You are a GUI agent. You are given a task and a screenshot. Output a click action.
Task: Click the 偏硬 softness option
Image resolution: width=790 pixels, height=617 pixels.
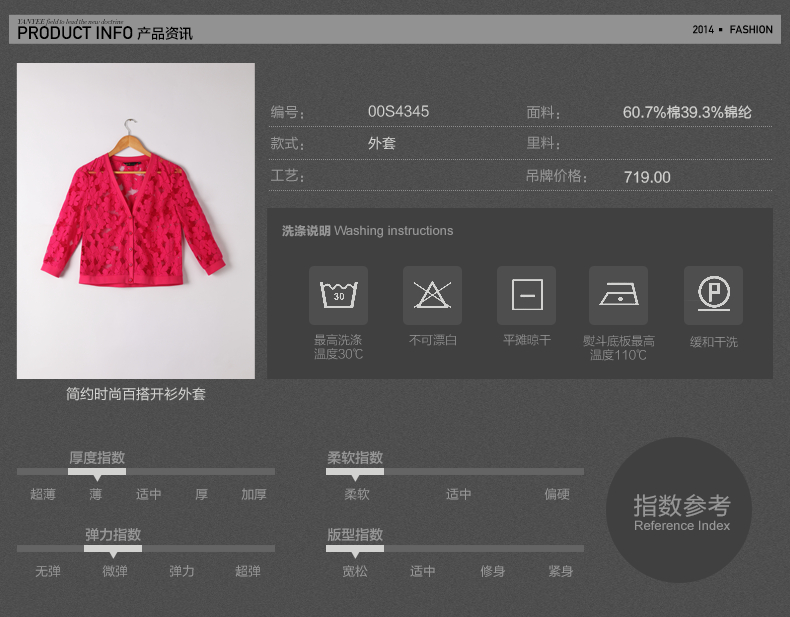(x=557, y=494)
